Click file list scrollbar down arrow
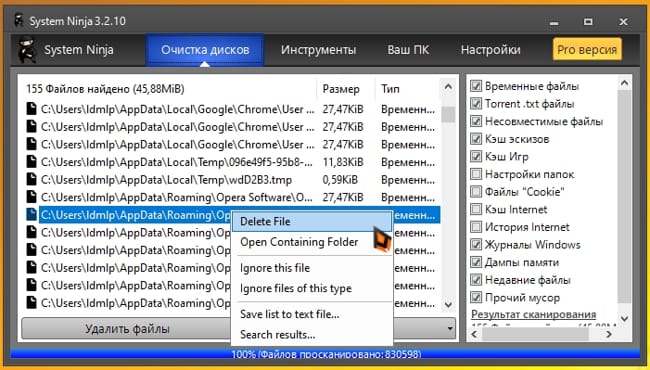The width and height of the screenshot is (650, 370). 448,305
